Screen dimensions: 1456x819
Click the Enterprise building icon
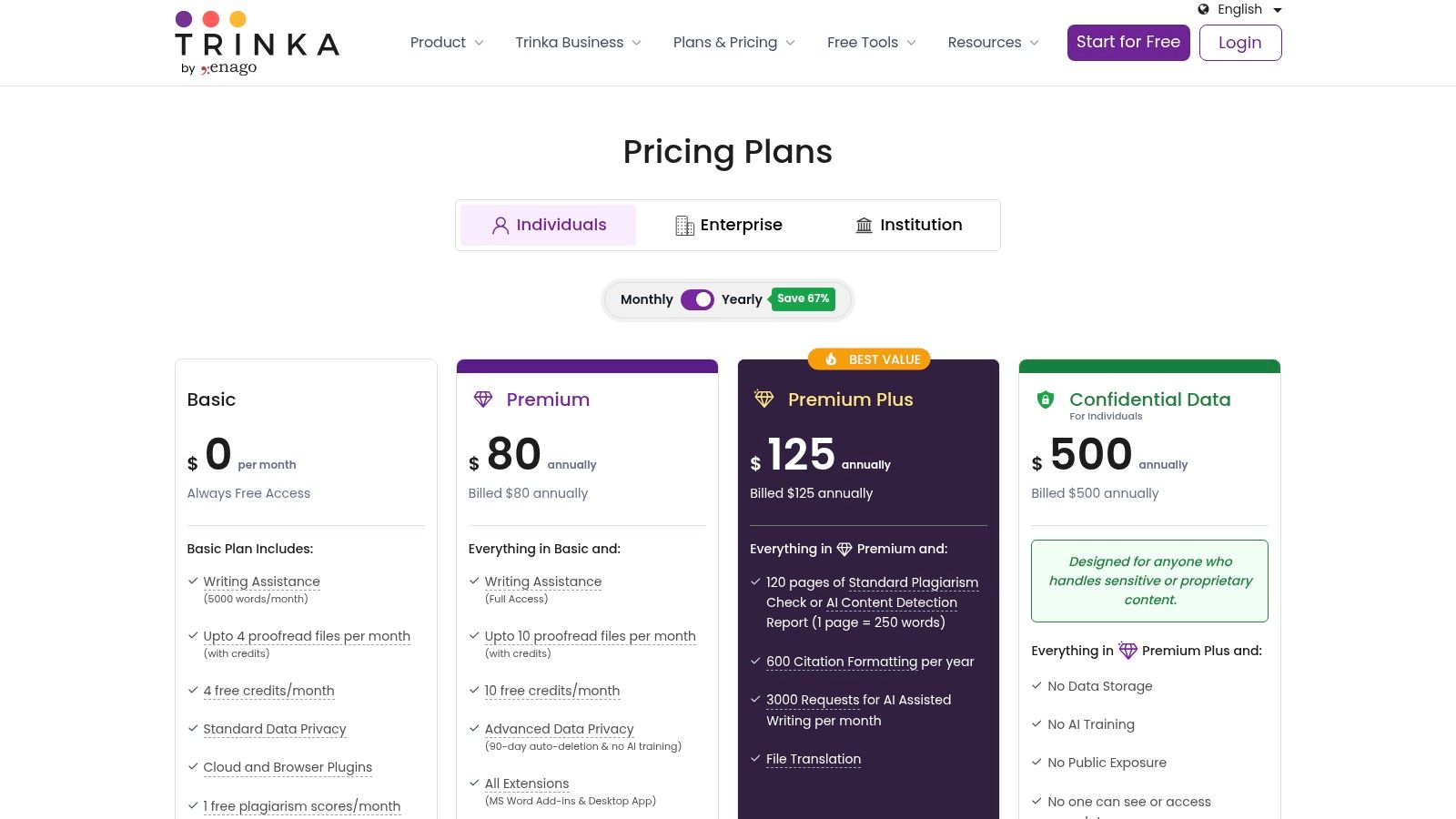(684, 226)
